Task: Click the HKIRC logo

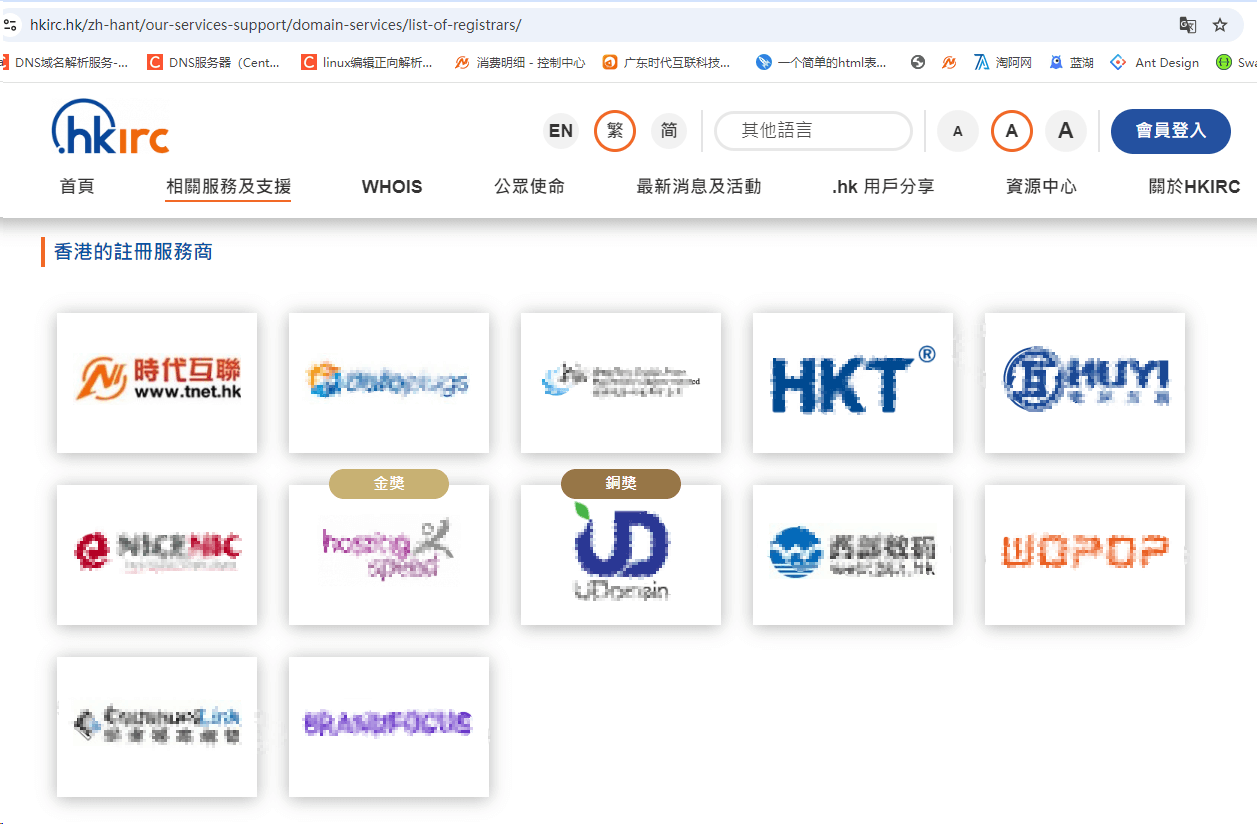Action: (x=110, y=127)
